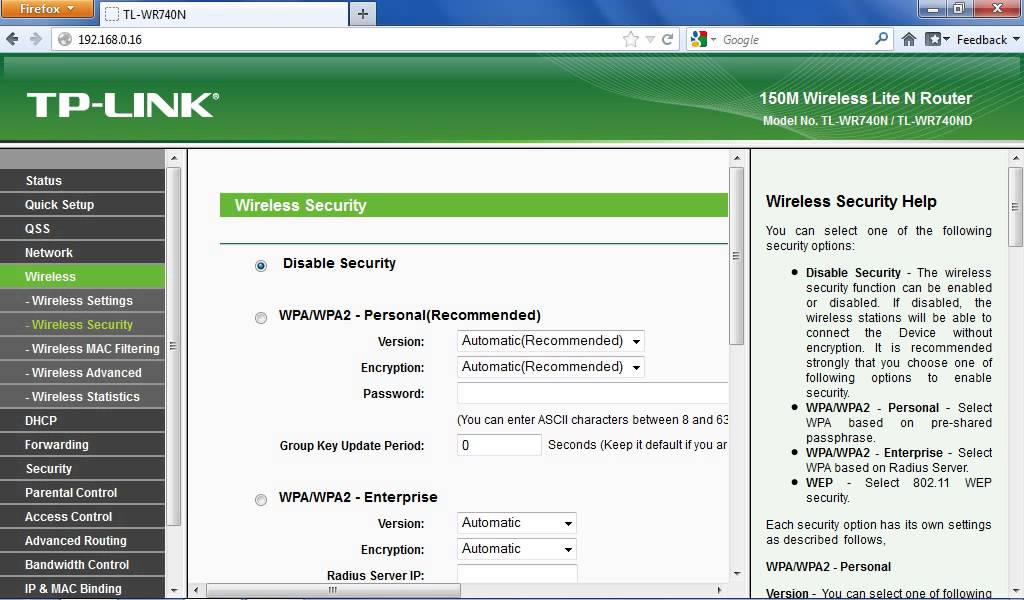The height and width of the screenshot is (600, 1024).
Task: Click the site identity globe icon
Action: coord(65,39)
